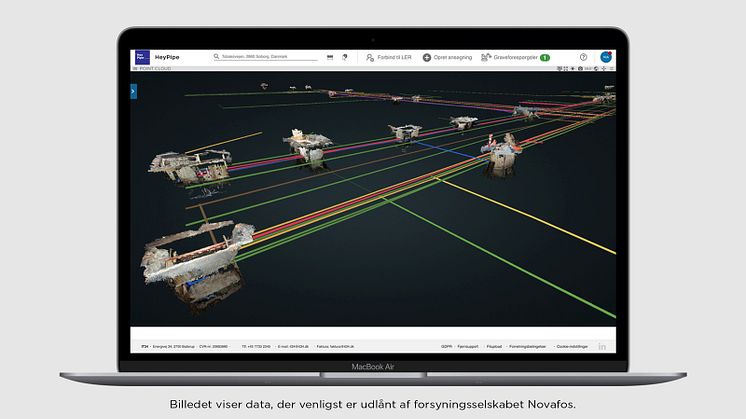Click the green Graveforespørgsler count badge
746x419 pixels.
pyautogui.click(x=545, y=58)
